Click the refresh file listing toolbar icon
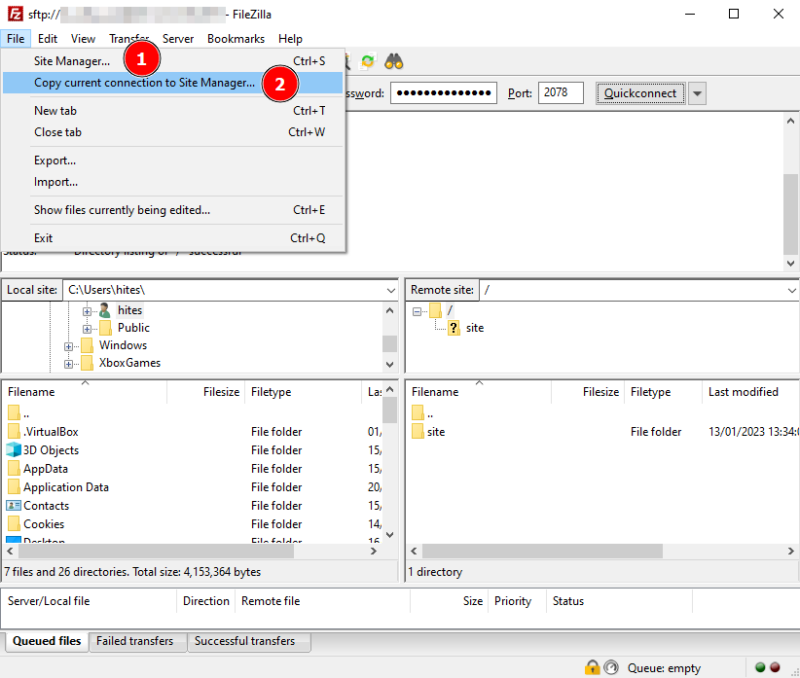 [x=367, y=62]
